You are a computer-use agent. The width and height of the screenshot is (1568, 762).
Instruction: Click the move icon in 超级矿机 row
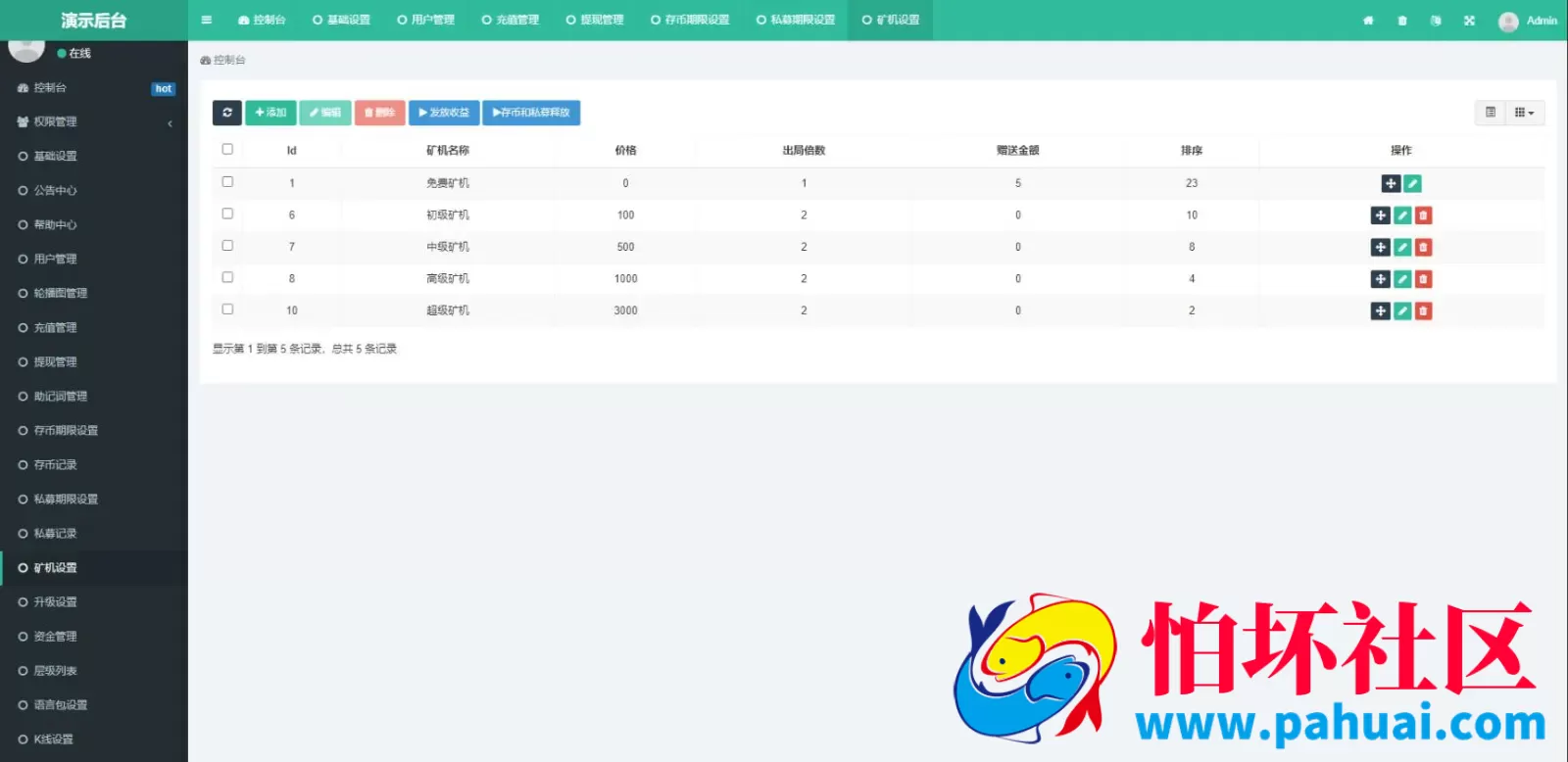(x=1380, y=310)
